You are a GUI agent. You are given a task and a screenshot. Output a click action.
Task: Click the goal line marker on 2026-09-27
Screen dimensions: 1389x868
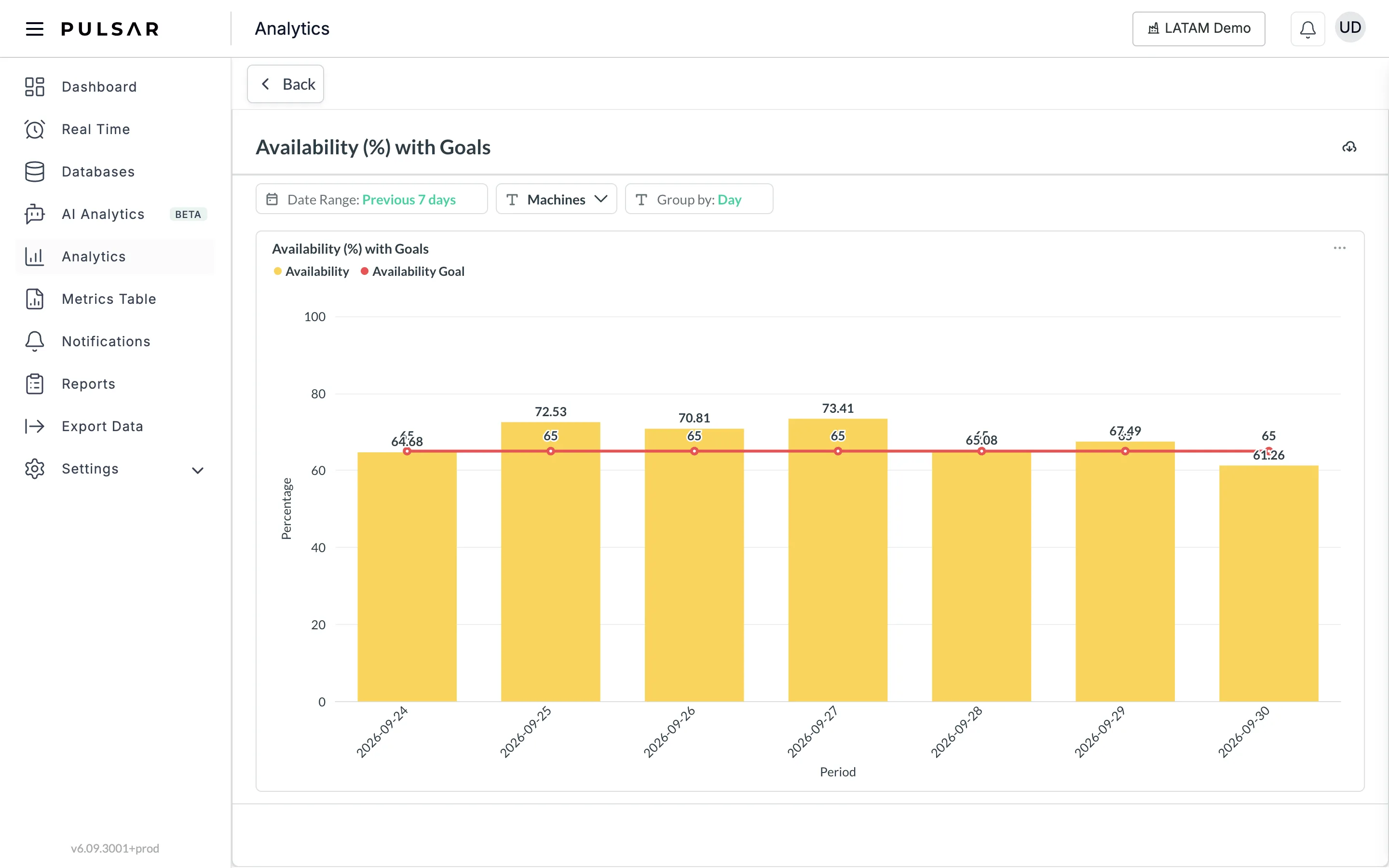pyautogui.click(x=838, y=451)
